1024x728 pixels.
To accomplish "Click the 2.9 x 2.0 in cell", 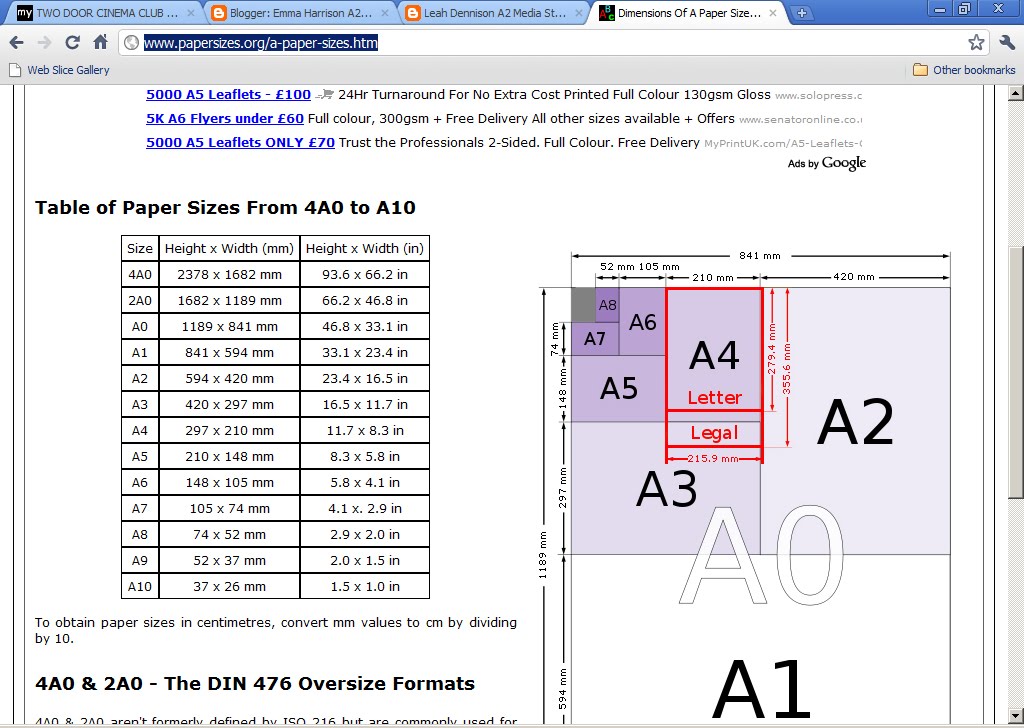I will [x=364, y=534].
